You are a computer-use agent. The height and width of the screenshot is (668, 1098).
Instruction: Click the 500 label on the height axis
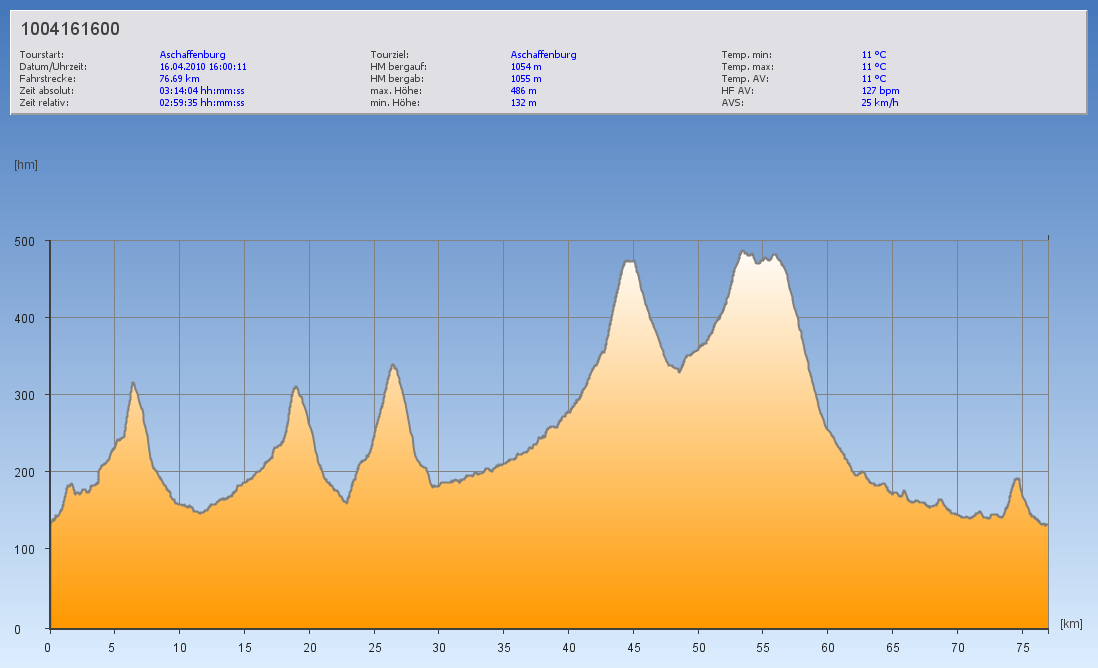pos(24,241)
